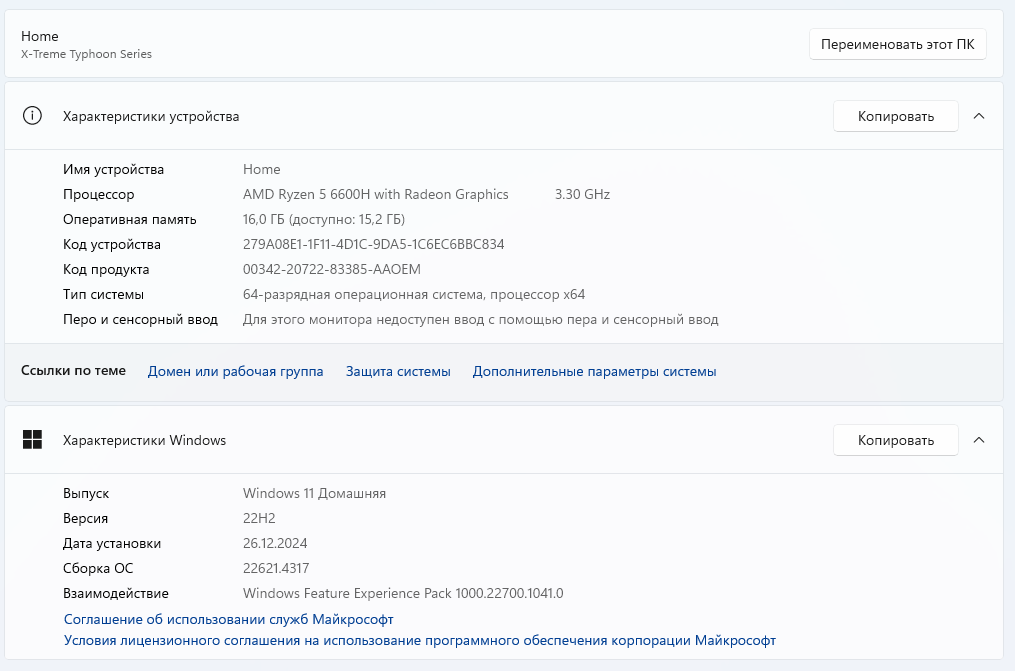Open Microsoft software license terms link
Image resolution: width=1015 pixels, height=671 pixels.
419,640
